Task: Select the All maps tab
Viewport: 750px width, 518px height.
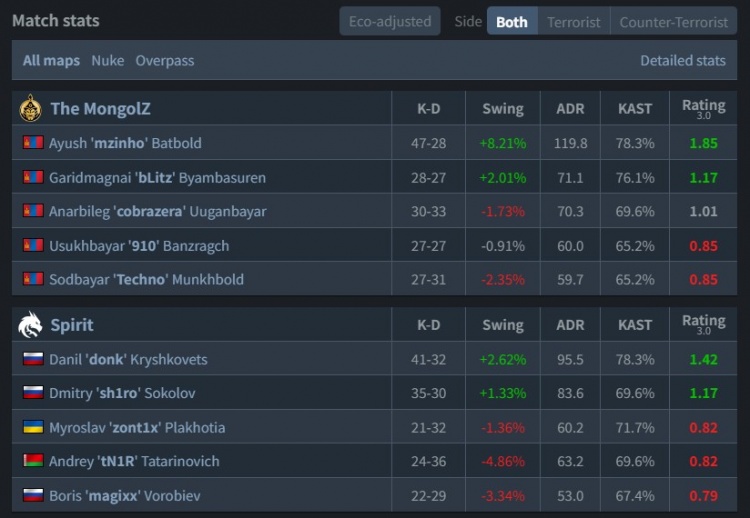Action: coord(52,60)
